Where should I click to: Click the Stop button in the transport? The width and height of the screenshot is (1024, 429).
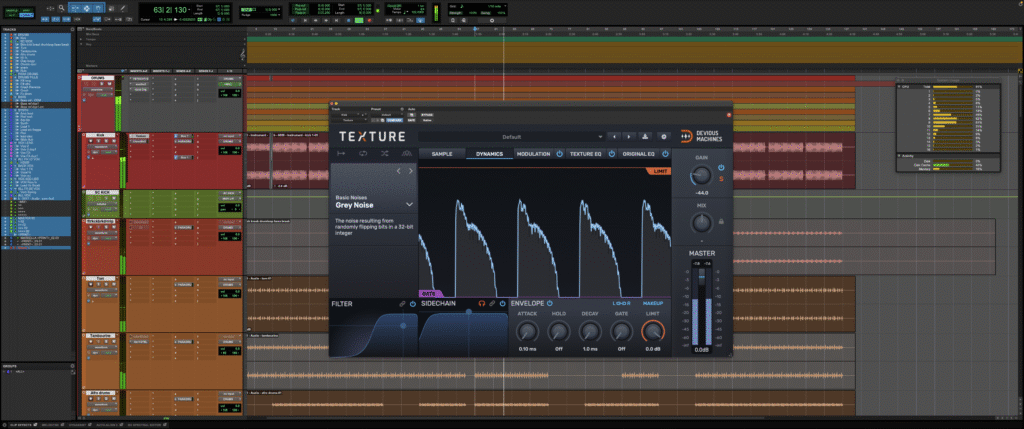pyautogui.click(x=348, y=20)
